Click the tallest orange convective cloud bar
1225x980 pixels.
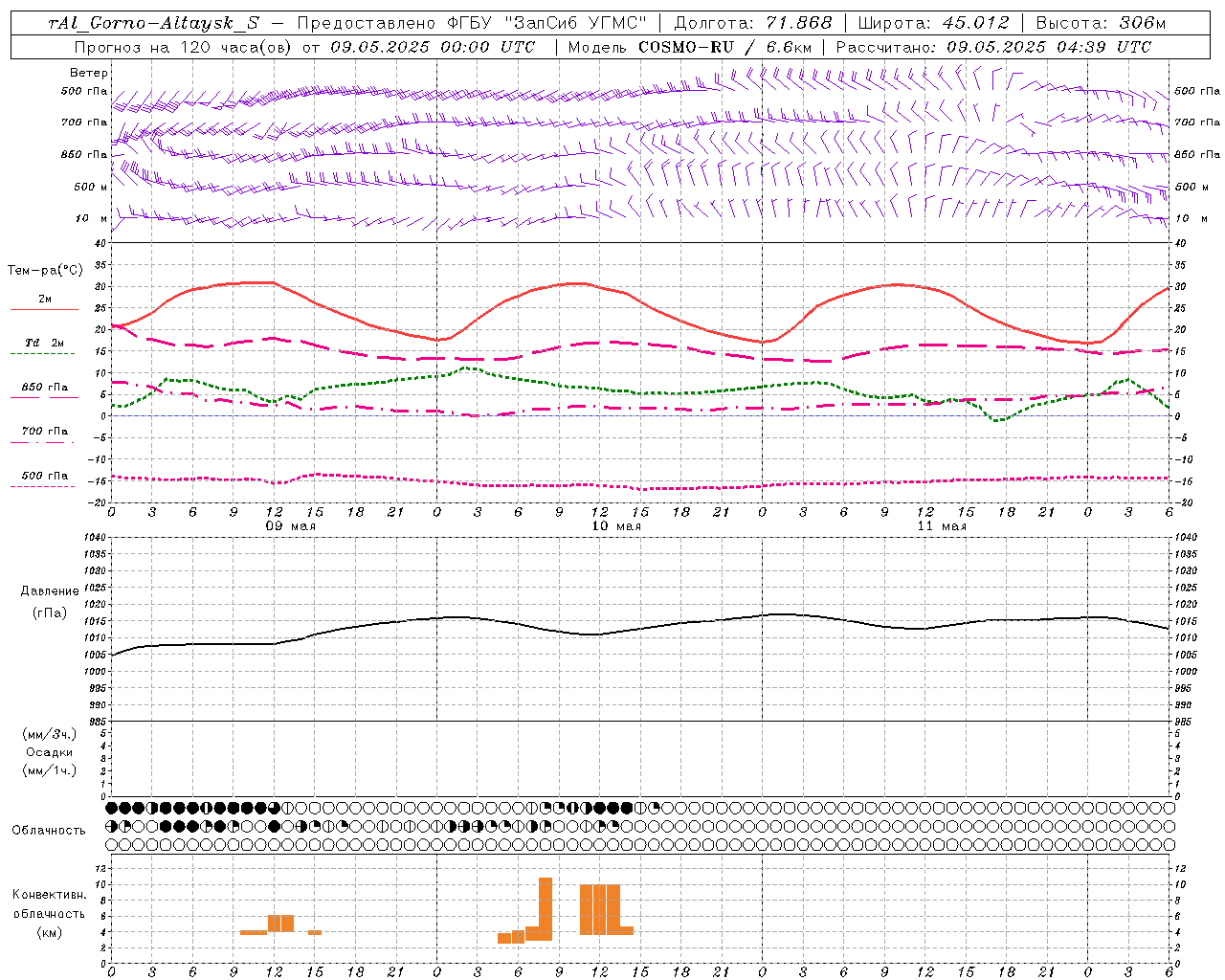tap(546, 908)
